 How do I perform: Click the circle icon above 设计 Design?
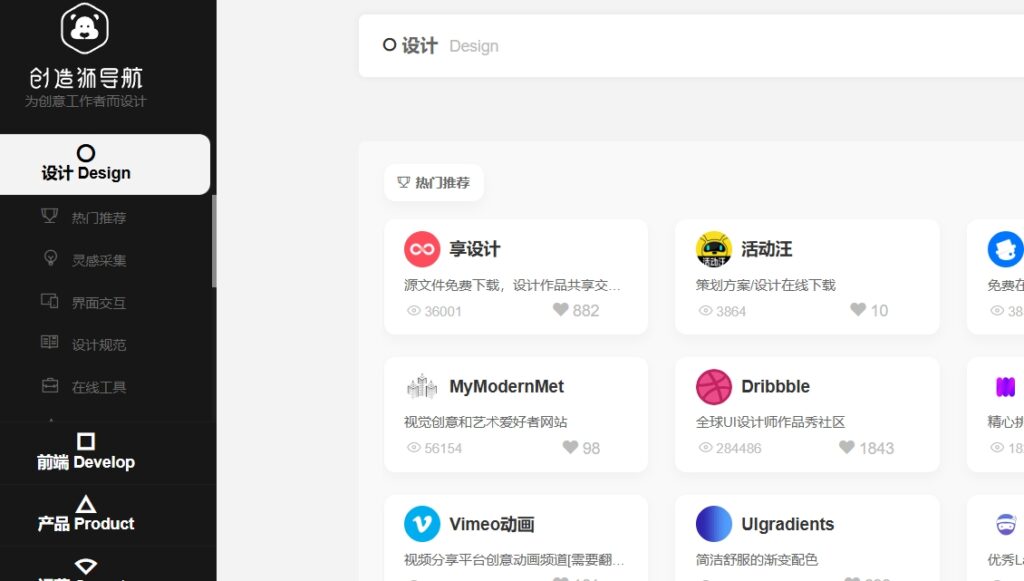pyautogui.click(x=86, y=153)
